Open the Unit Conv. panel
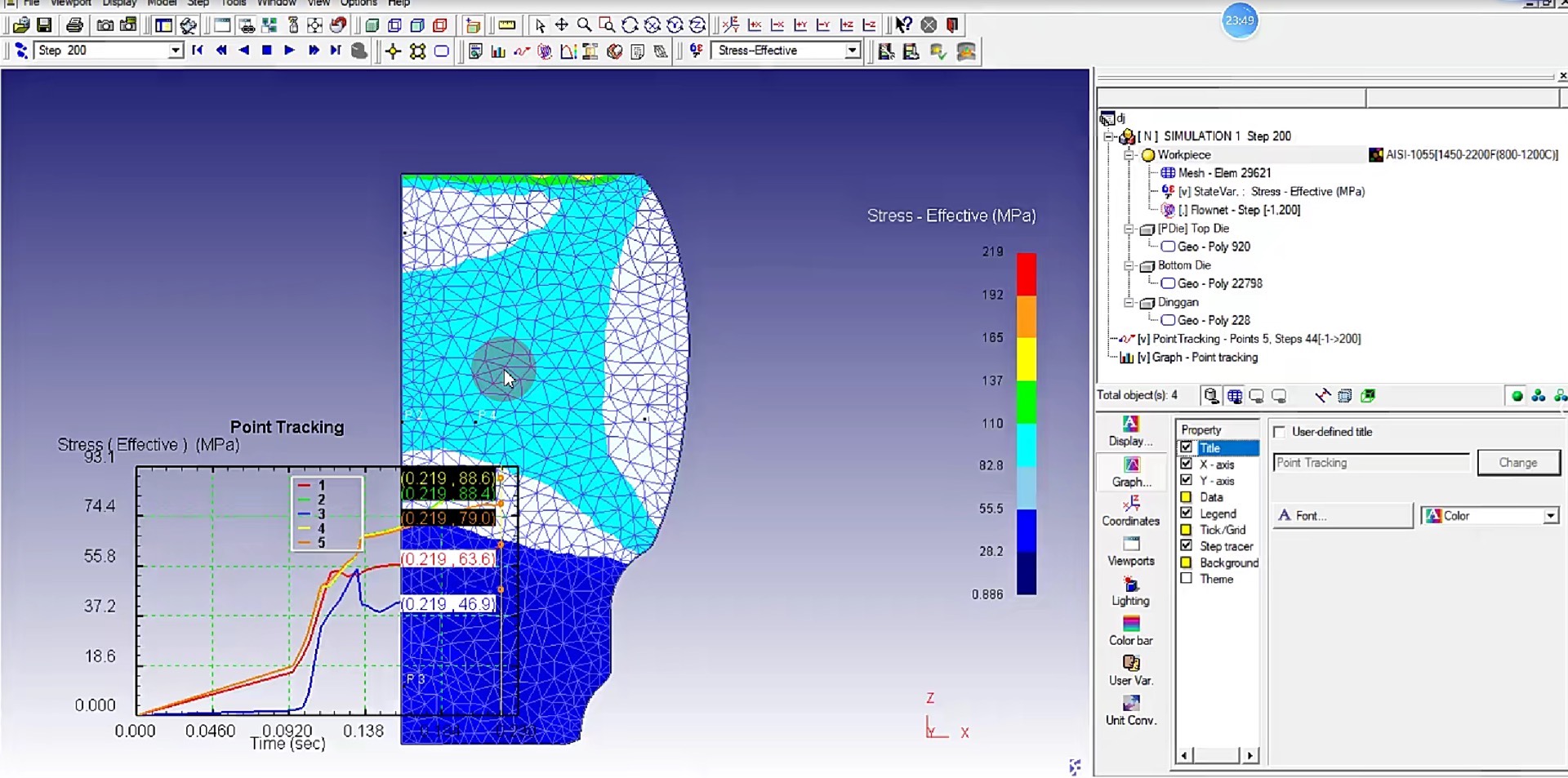 [1130, 709]
